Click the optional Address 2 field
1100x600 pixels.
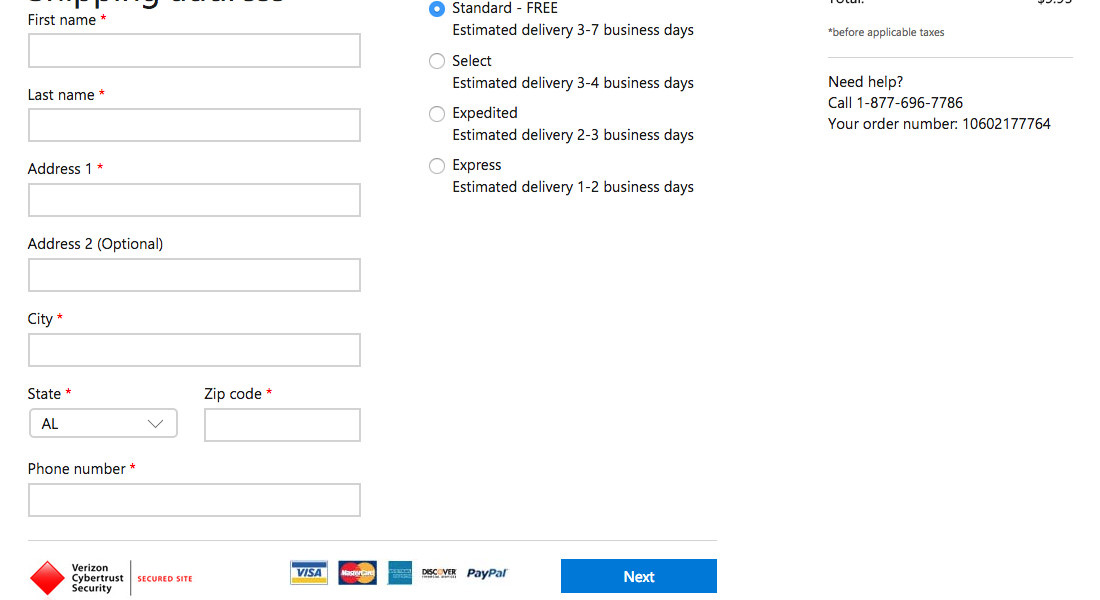click(x=194, y=275)
